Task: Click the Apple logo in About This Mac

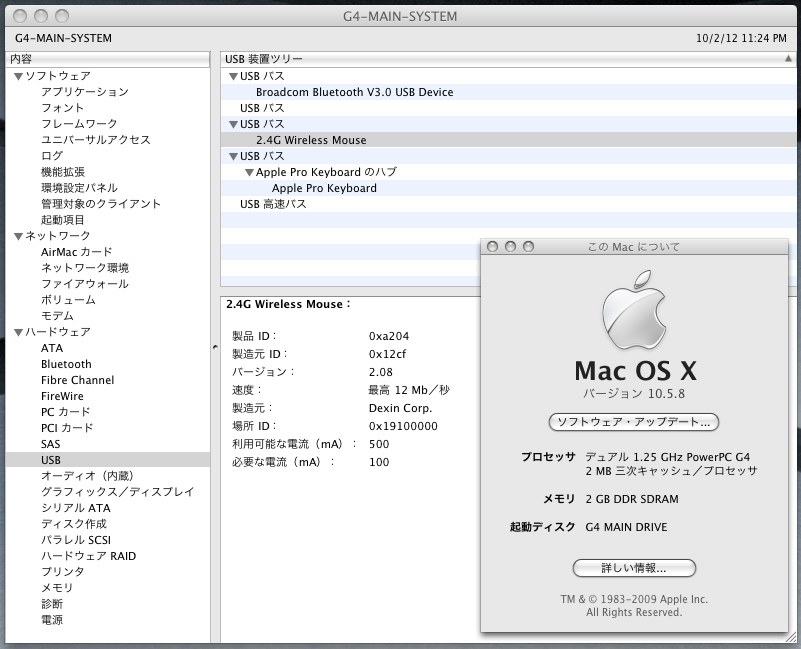Action: [x=634, y=311]
